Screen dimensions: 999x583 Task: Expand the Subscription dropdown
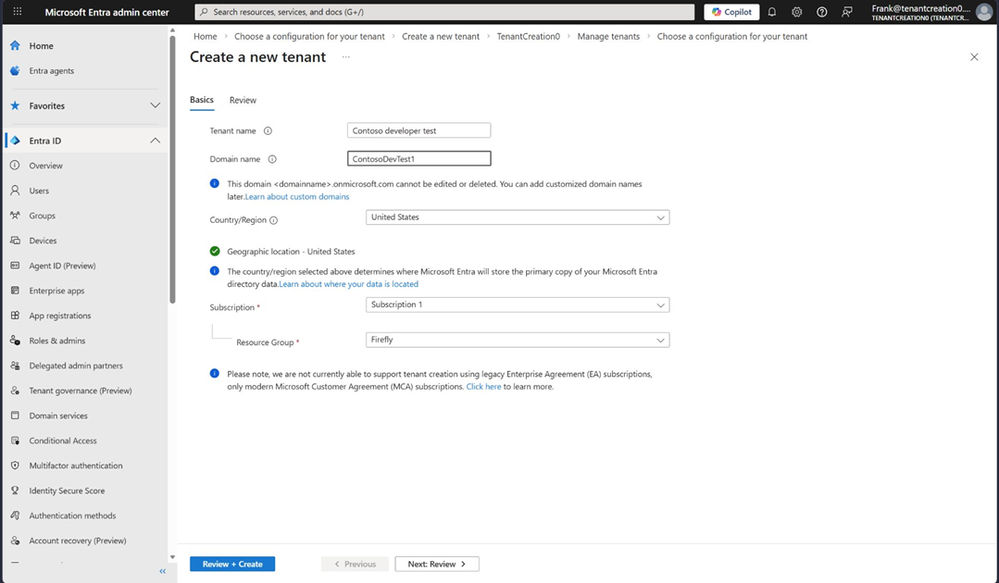pyautogui.click(x=517, y=305)
